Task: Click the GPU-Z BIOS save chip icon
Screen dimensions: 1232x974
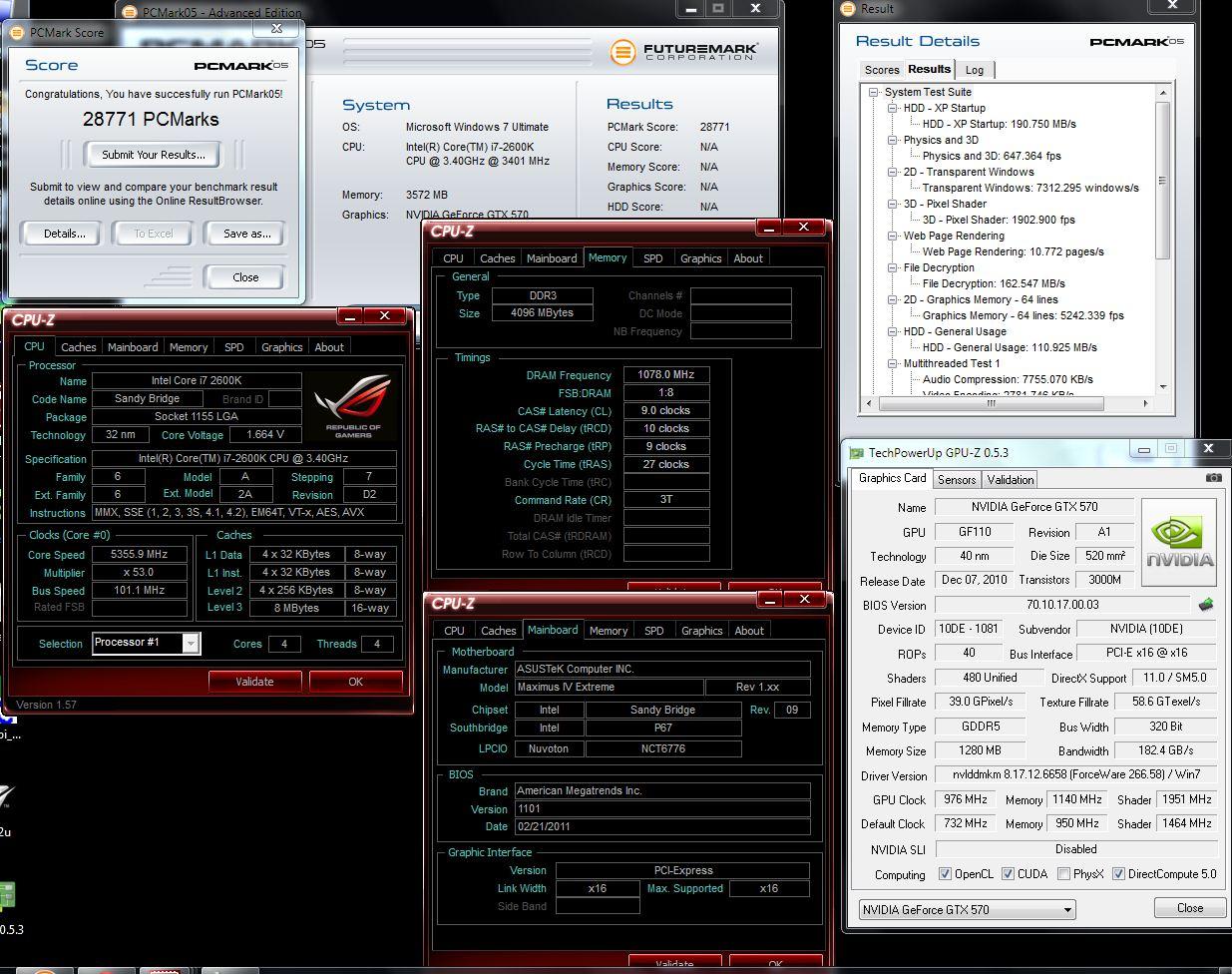Action: coord(1206,605)
